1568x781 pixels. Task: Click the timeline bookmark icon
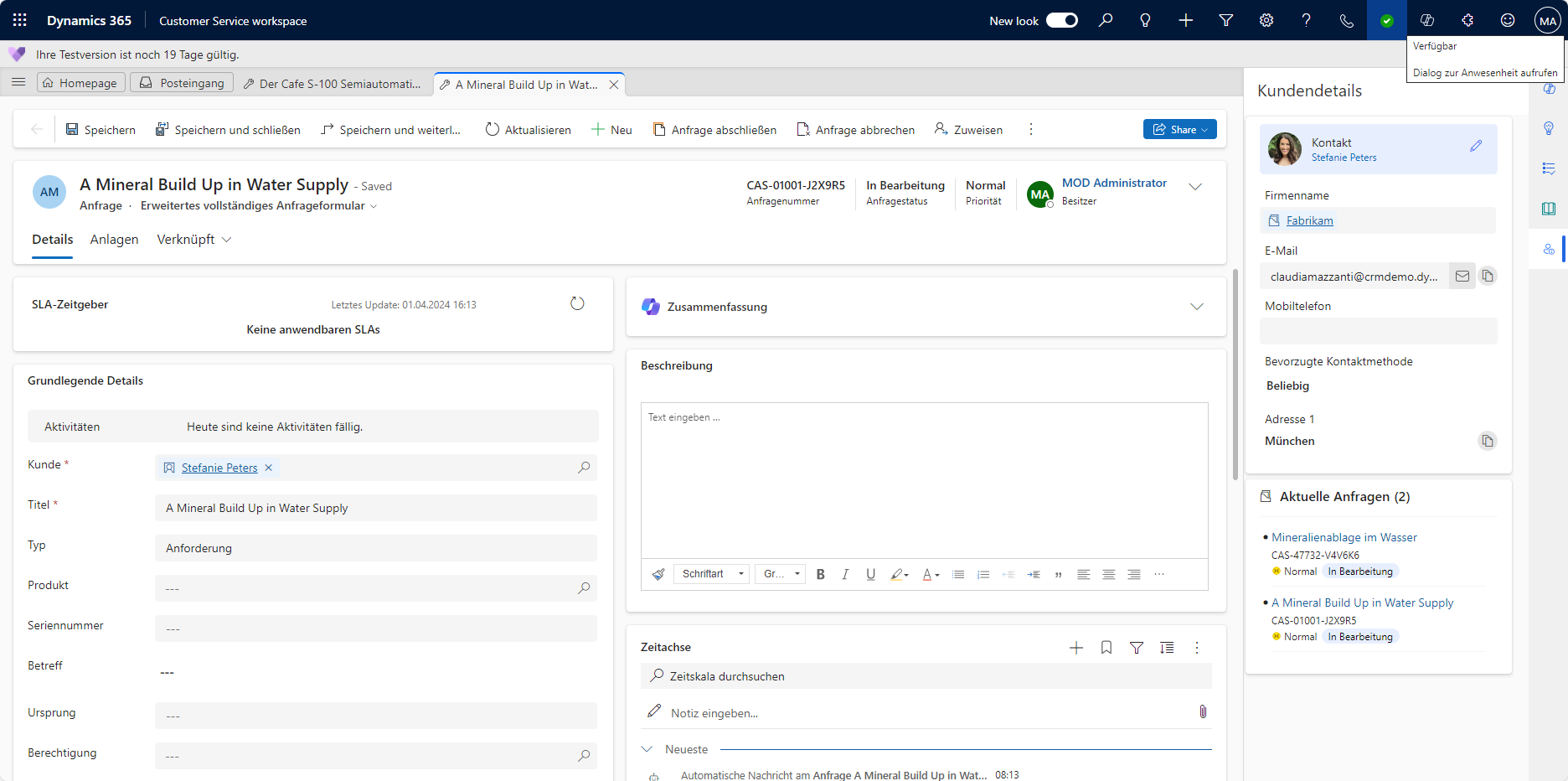click(1106, 648)
